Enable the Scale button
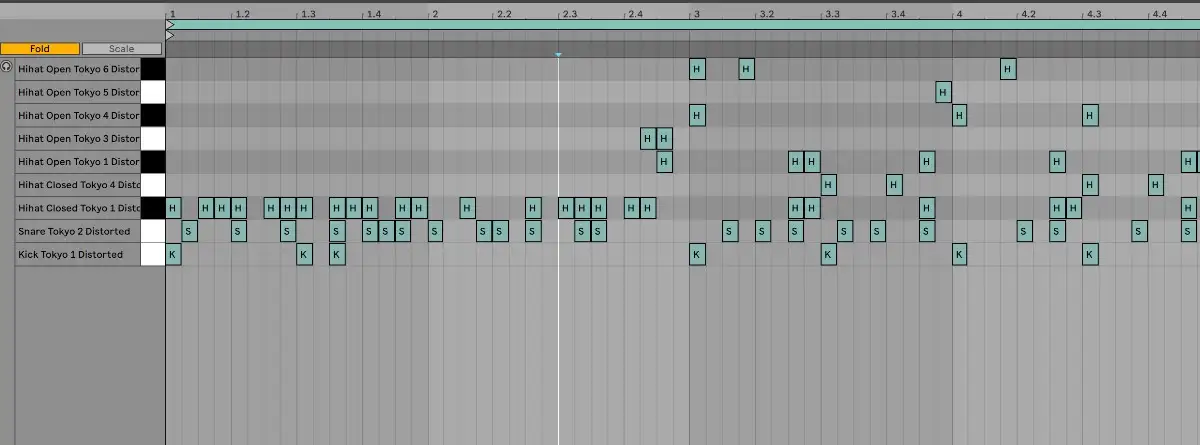Viewport: 1200px width, 445px height. (121, 48)
